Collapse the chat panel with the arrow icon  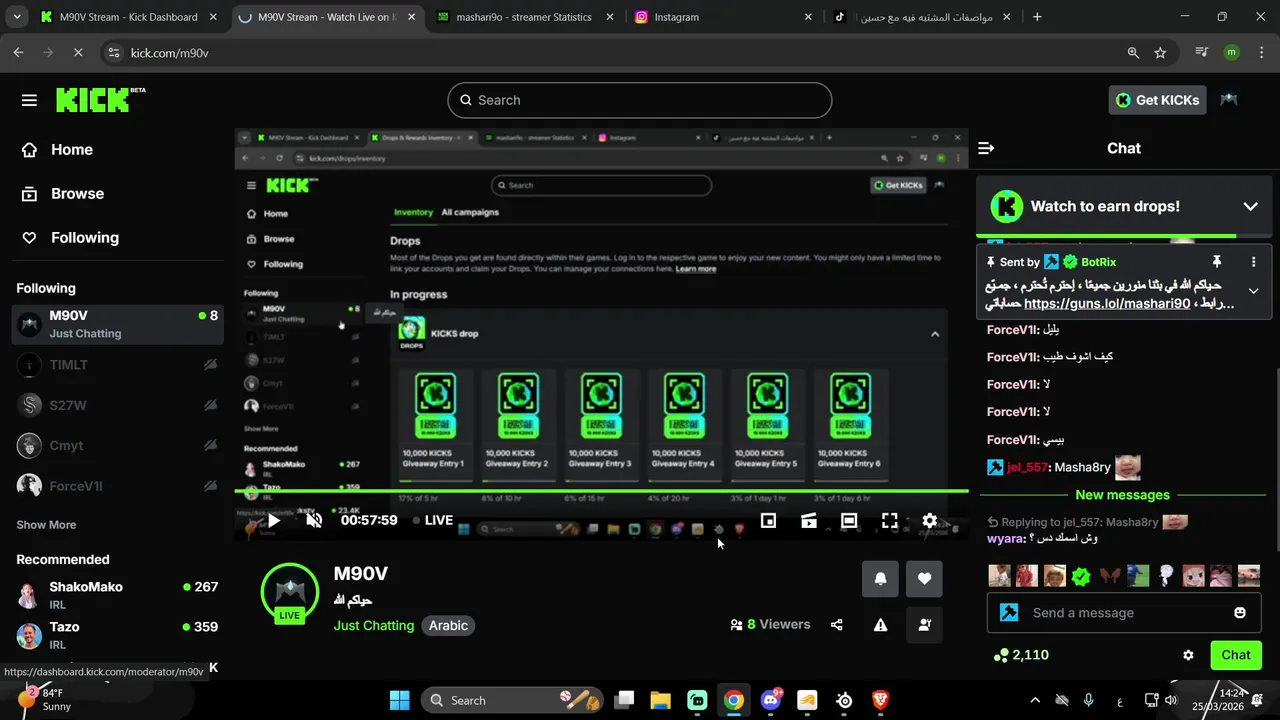pyautogui.click(x=986, y=148)
